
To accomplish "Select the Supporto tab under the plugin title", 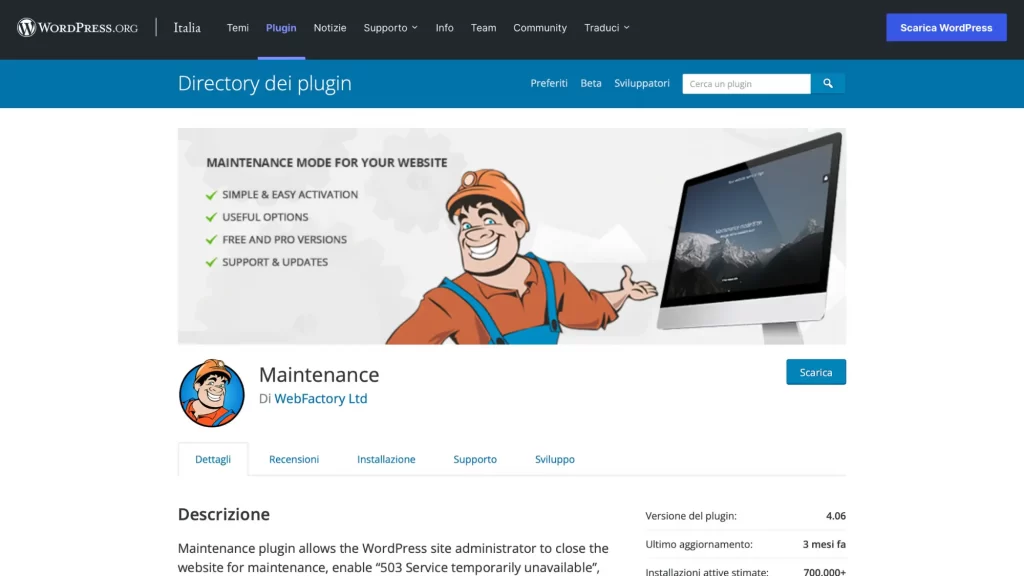I will (475, 459).
